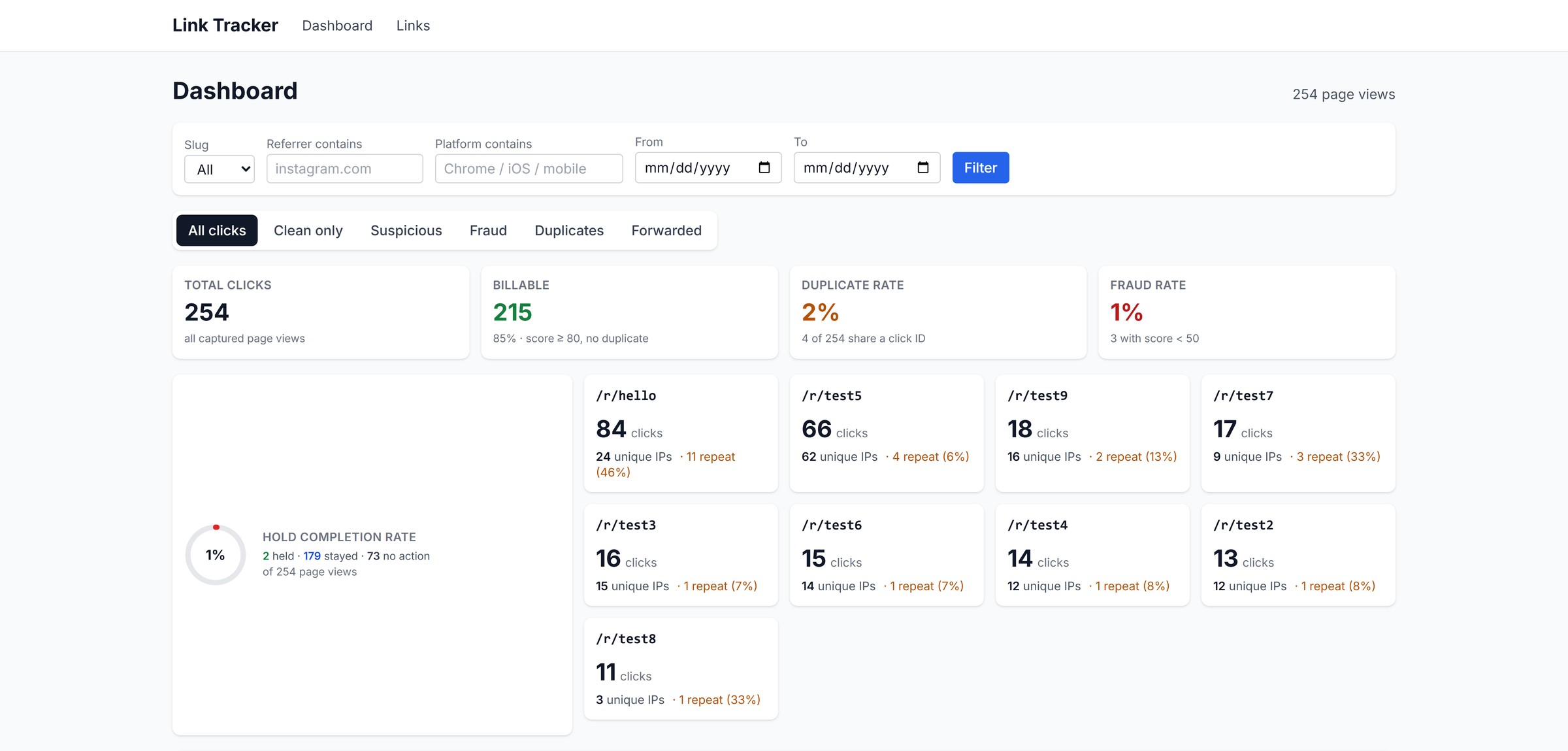The width and height of the screenshot is (1568, 751).
Task: Click the blue Filter button
Action: [x=980, y=168]
